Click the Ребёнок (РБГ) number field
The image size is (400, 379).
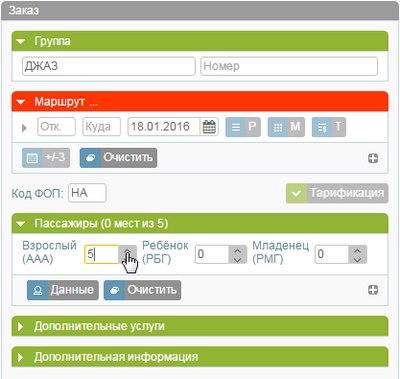click(x=212, y=254)
